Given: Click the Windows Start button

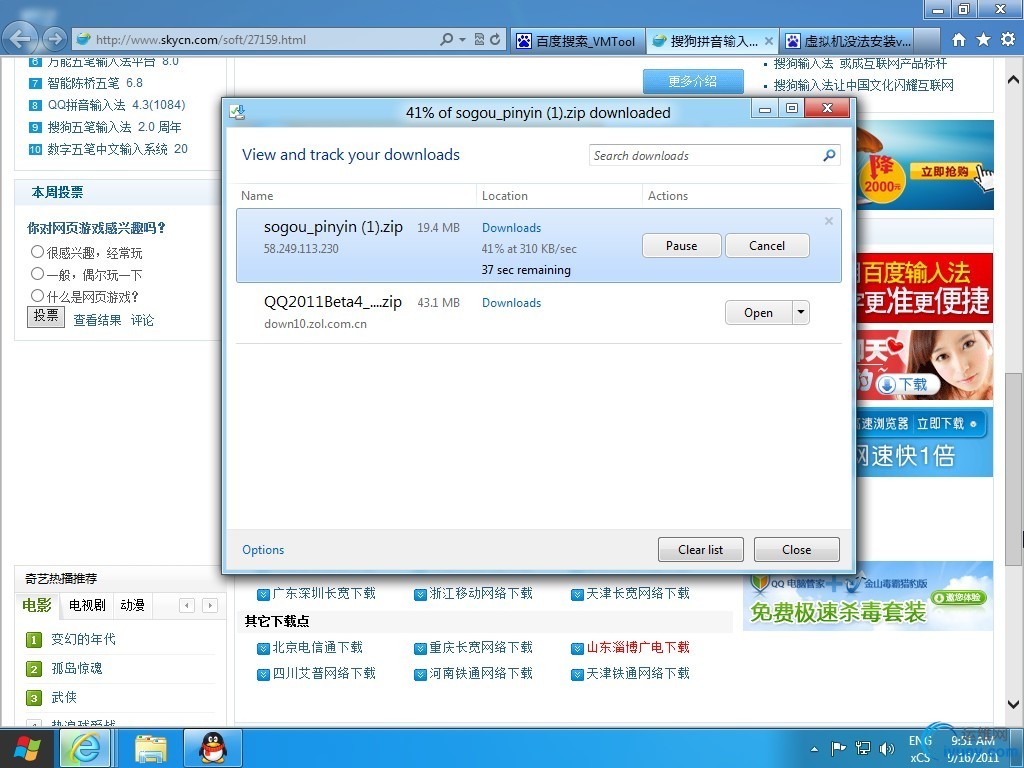Looking at the screenshot, I should (x=27, y=748).
